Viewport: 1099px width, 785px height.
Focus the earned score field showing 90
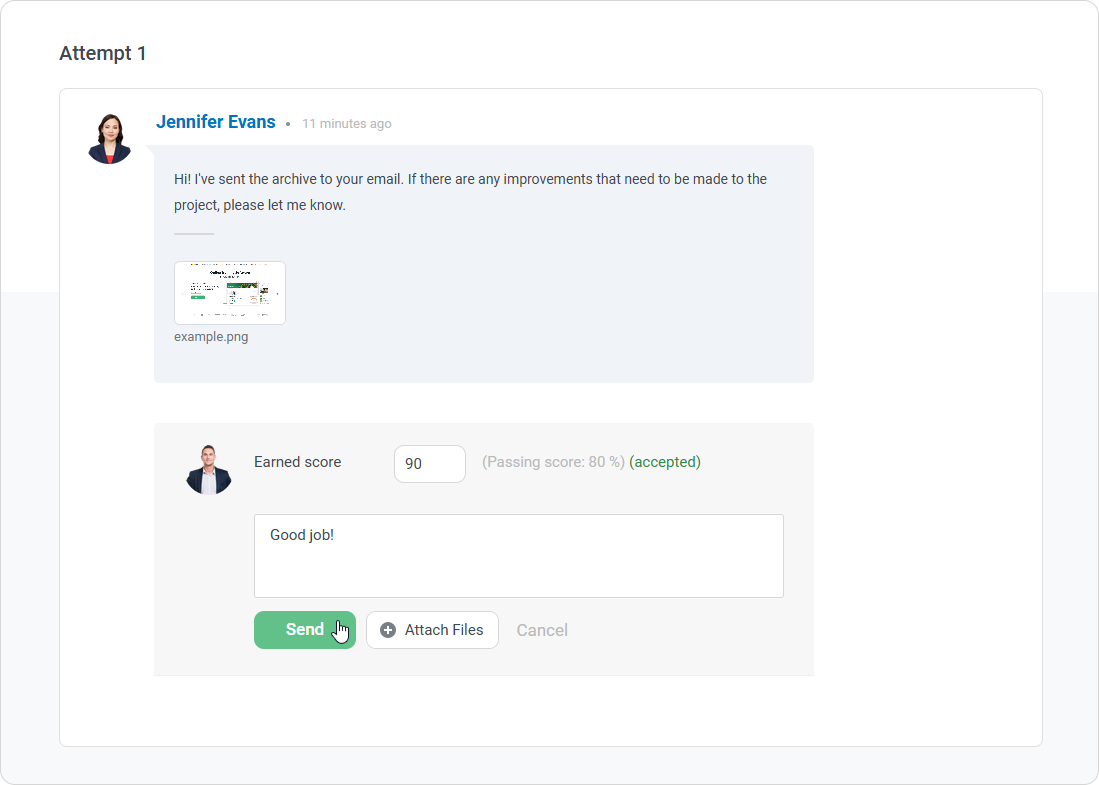point(429,464)
